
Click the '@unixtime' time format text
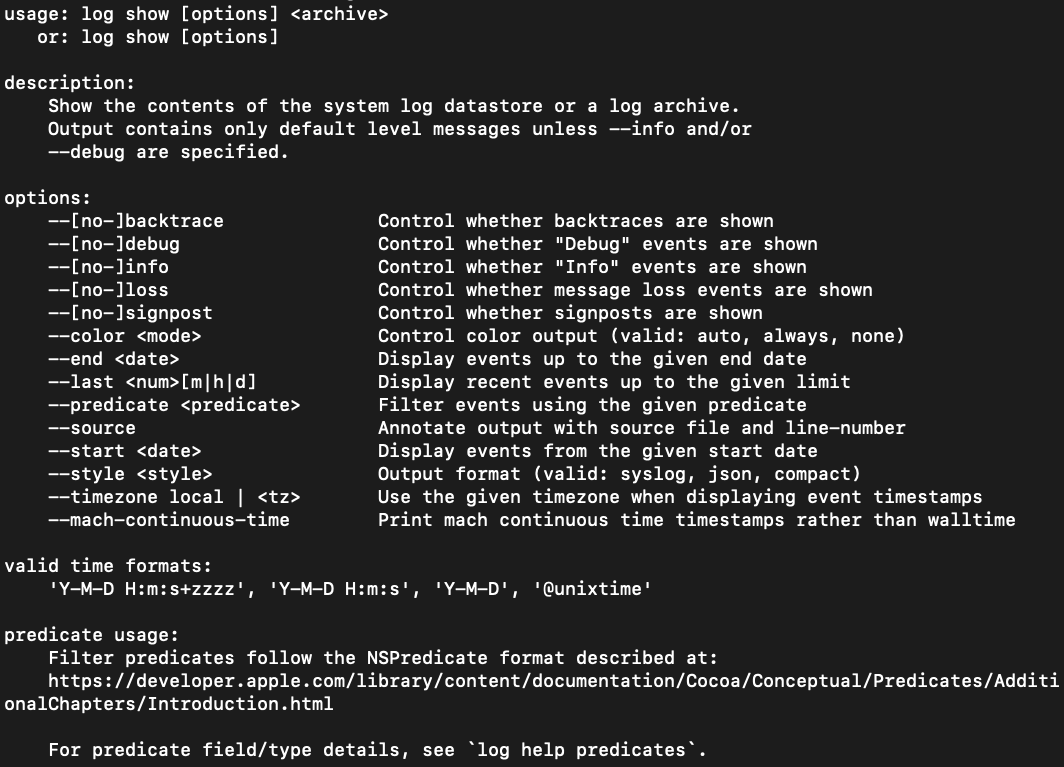596,589
